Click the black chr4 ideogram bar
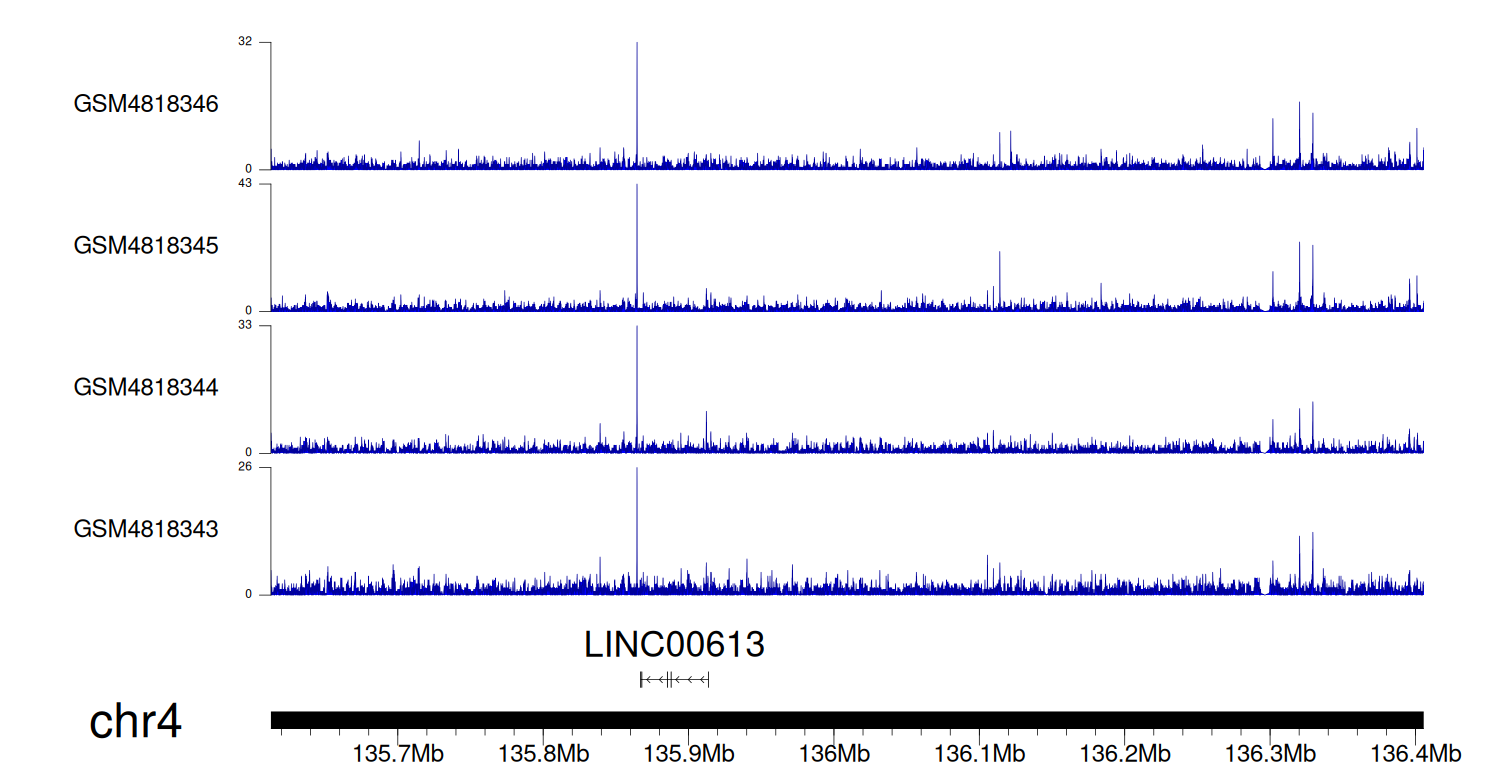1500x780 pixels. coord(846,720)
